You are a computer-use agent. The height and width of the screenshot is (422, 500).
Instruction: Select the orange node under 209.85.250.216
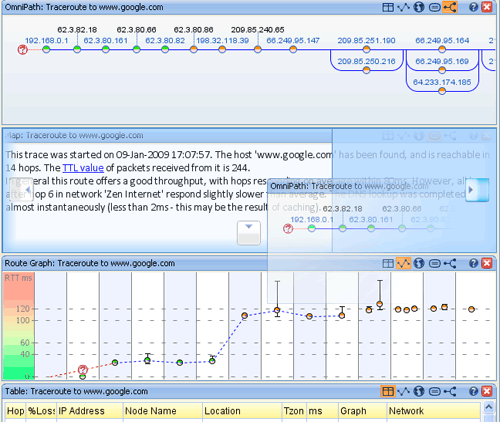tap(366, 70)
